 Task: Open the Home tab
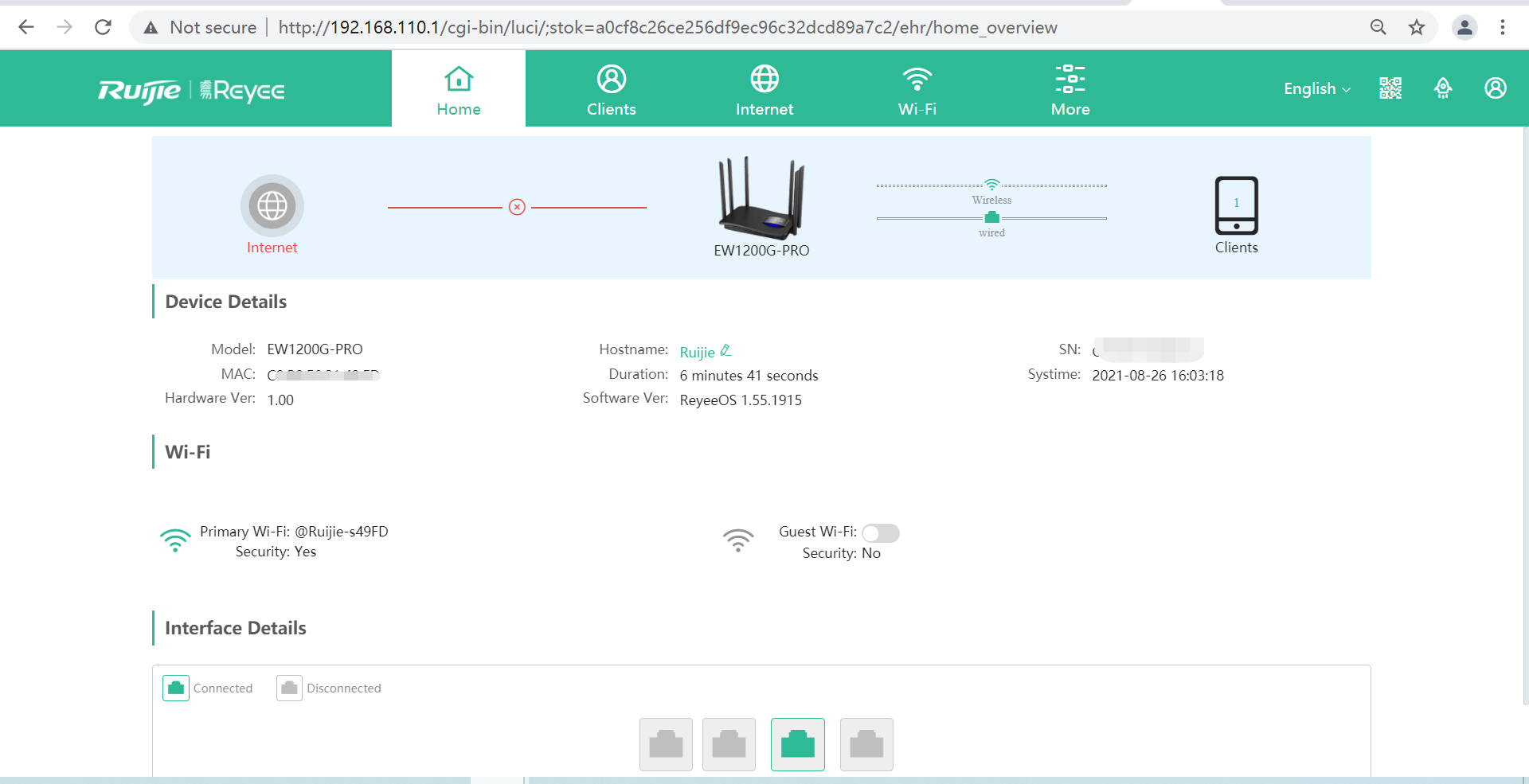[459, 89]
